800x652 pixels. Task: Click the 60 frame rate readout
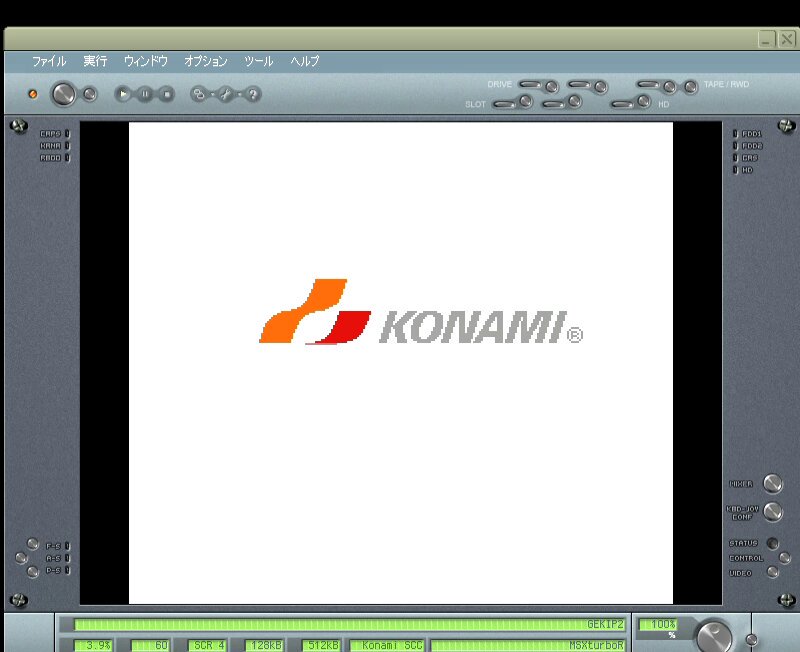coord(151,645)
